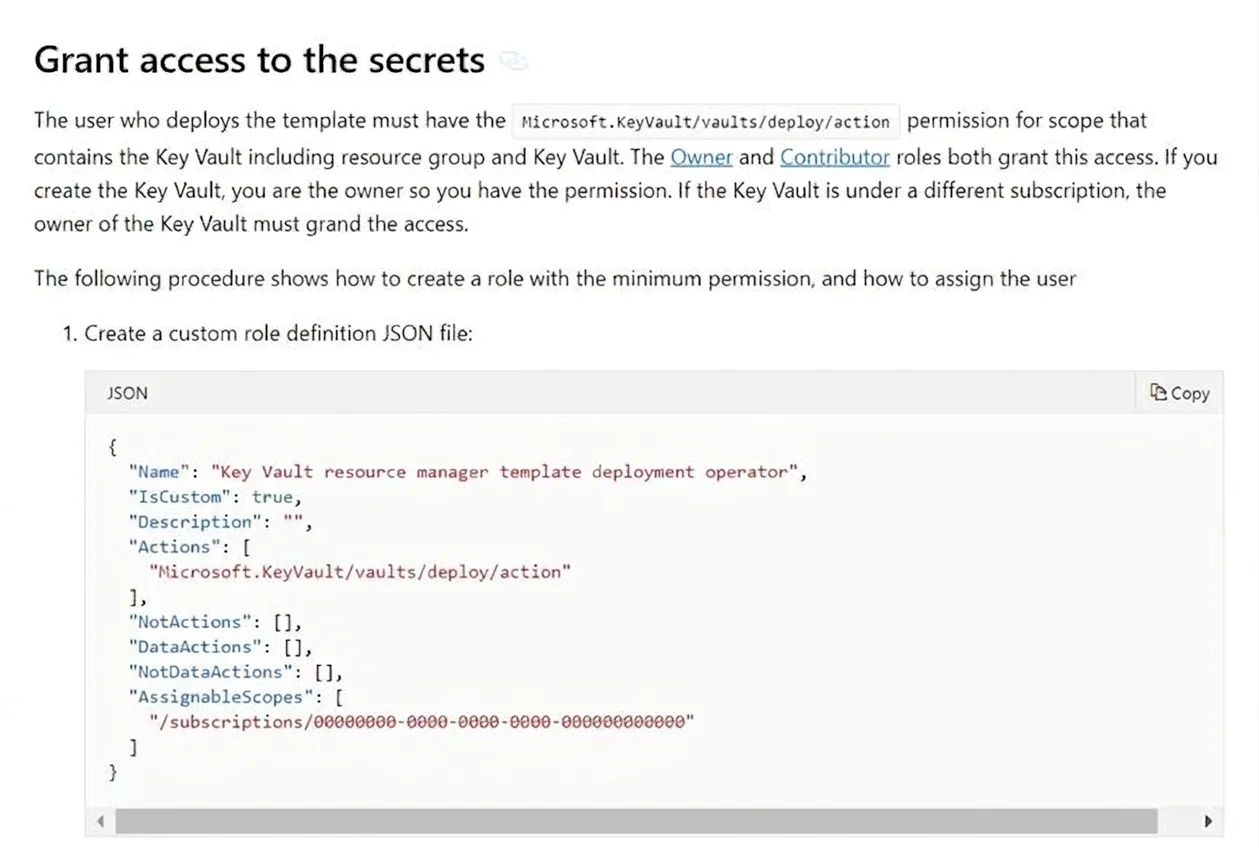Click the right arrow of the code scrollbar

[x=1208, y=822]
